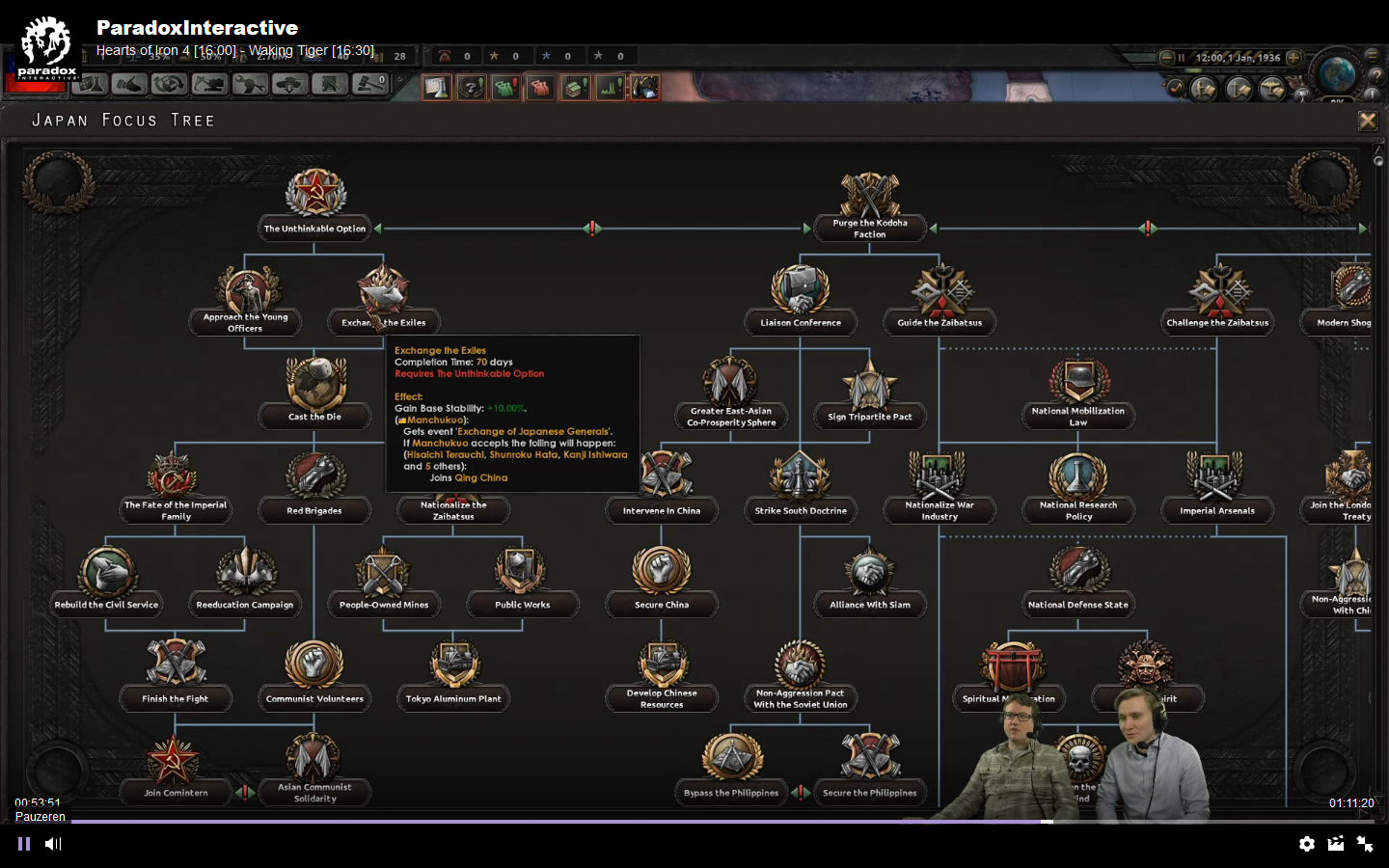Select The Unthinkable Option focus icon

point(315,194)
